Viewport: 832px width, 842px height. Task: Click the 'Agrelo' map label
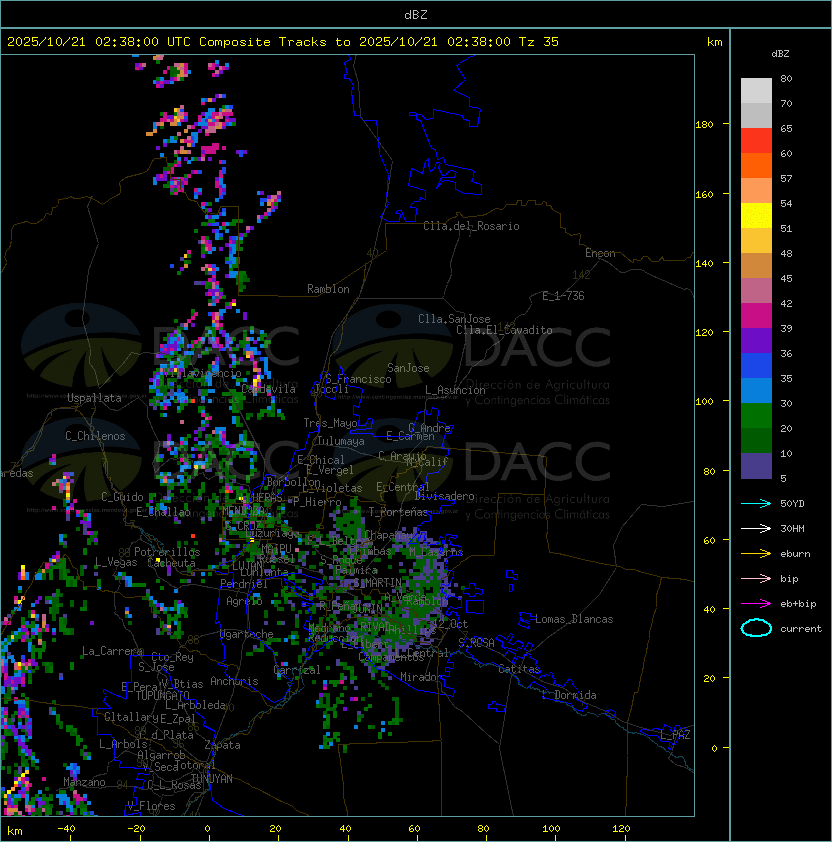tap(244, 601)
